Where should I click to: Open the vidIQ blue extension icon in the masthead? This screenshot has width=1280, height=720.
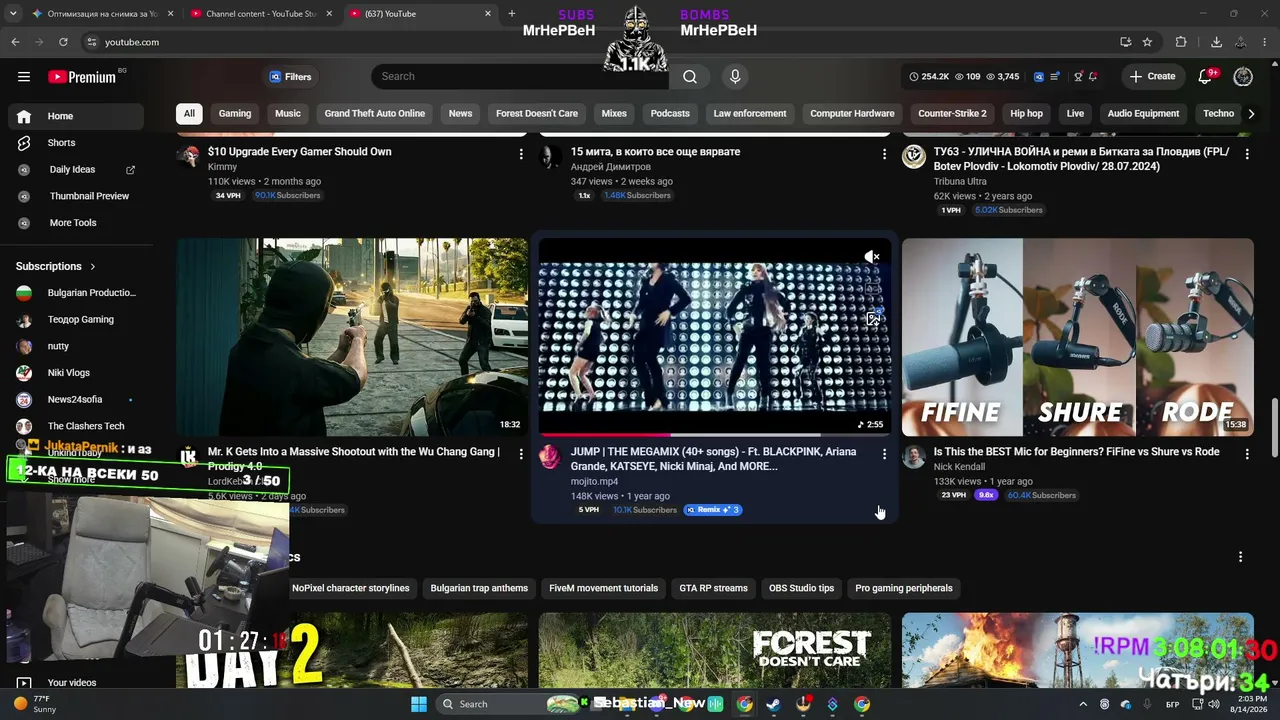click(x=1039, y=77)
